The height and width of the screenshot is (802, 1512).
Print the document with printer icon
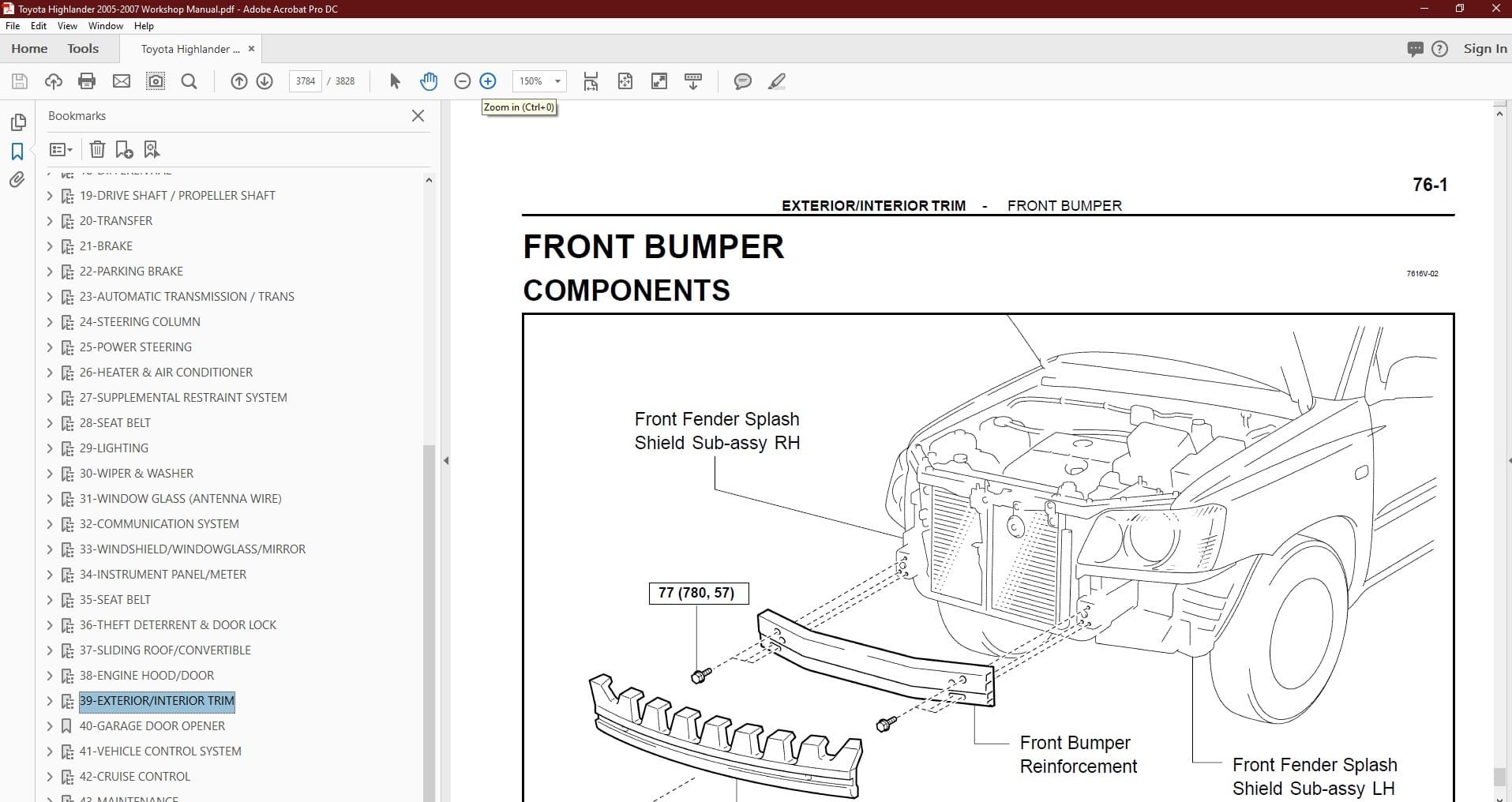[x=87, y=81]
